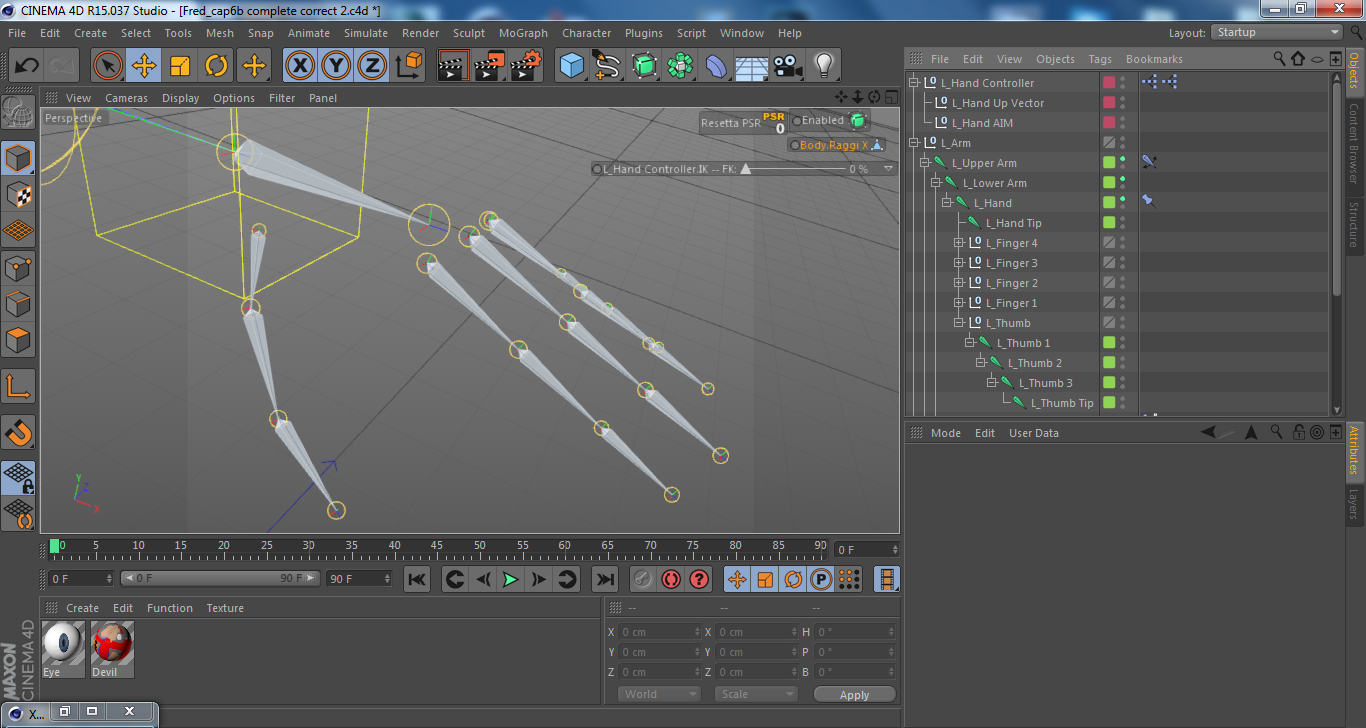The height and width of the screenshot is (728, 1366).
Task: Click the spline pen tool icon
Action: coord(608,66)
